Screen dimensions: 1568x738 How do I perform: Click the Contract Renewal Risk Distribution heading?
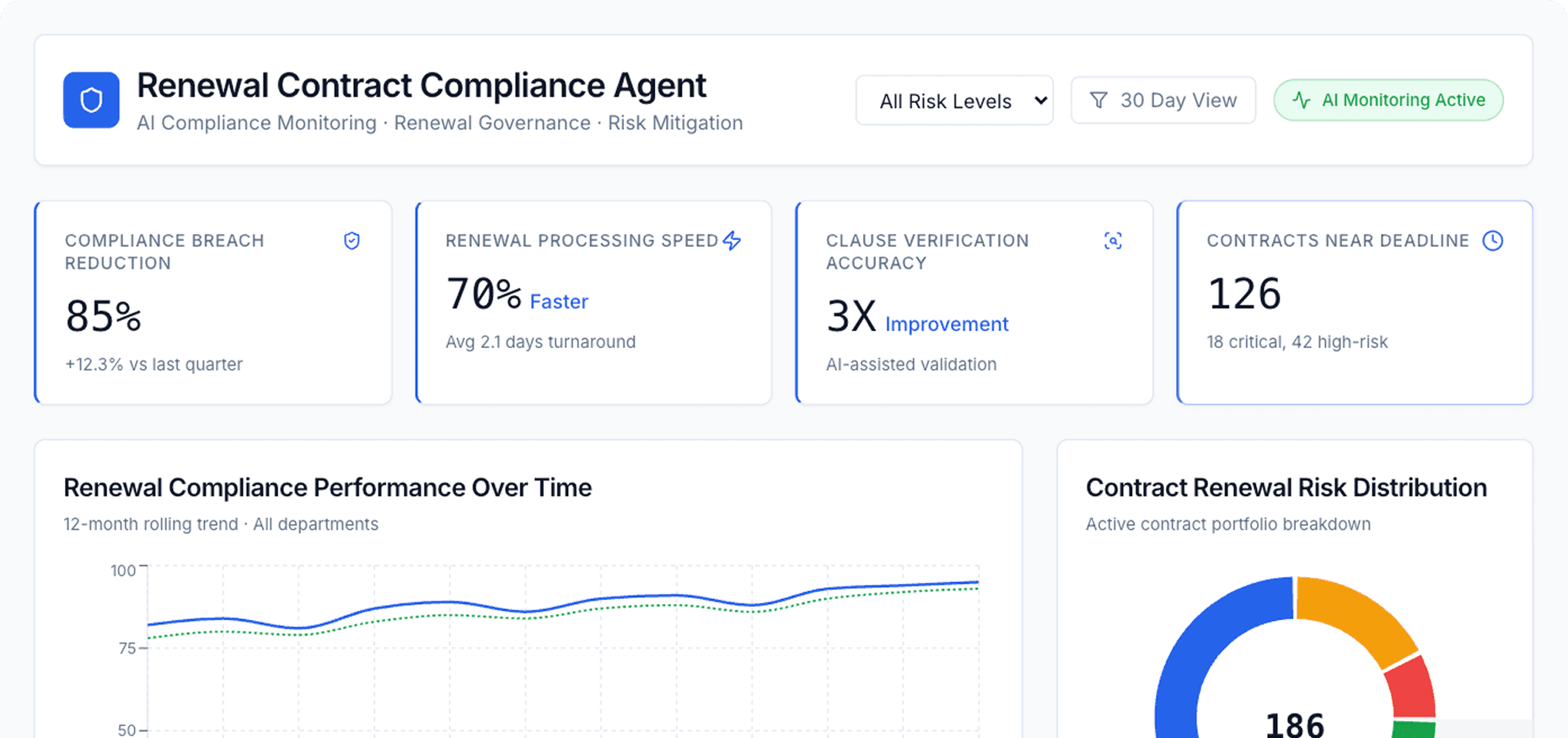[x=1286, y=488]
